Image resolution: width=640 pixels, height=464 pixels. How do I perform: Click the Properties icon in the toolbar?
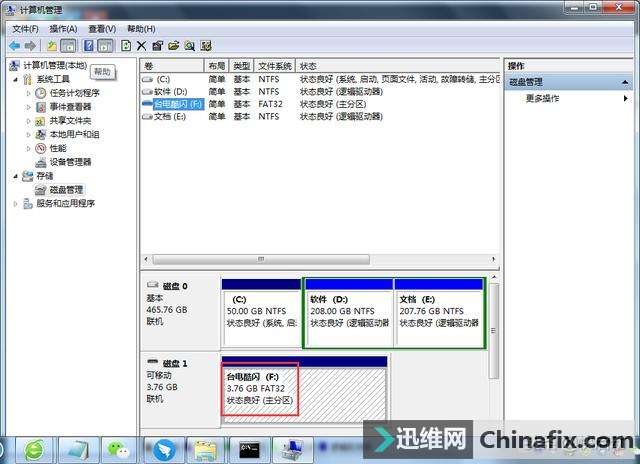pyautogui.click(x=157, y=46)
